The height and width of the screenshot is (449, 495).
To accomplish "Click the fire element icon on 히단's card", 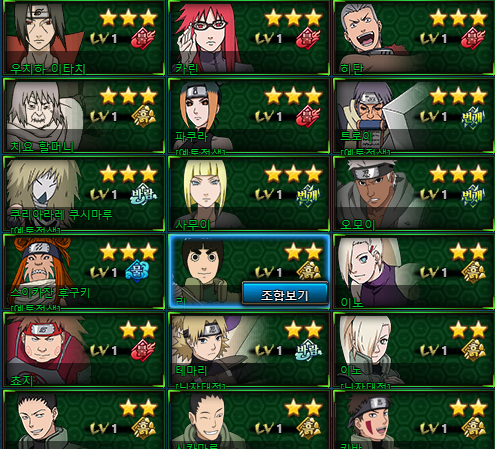I will point(473,38).
